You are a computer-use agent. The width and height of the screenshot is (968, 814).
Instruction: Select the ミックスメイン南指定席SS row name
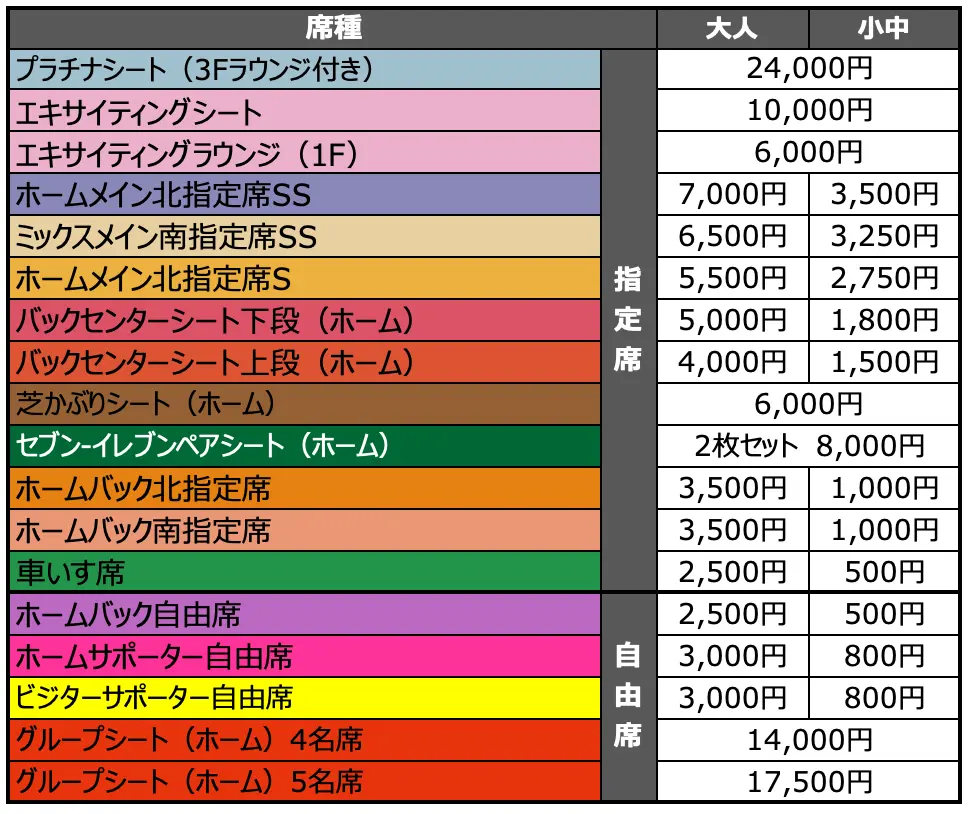pos(305,236)
